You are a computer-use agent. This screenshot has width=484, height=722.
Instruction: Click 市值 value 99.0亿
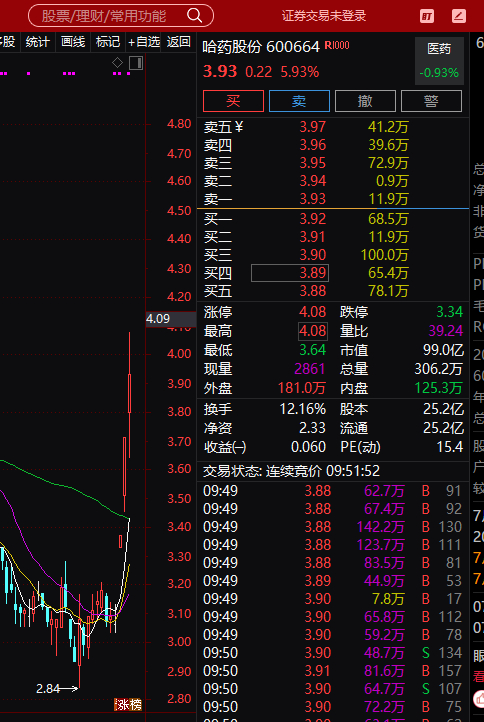click(443, 350)
